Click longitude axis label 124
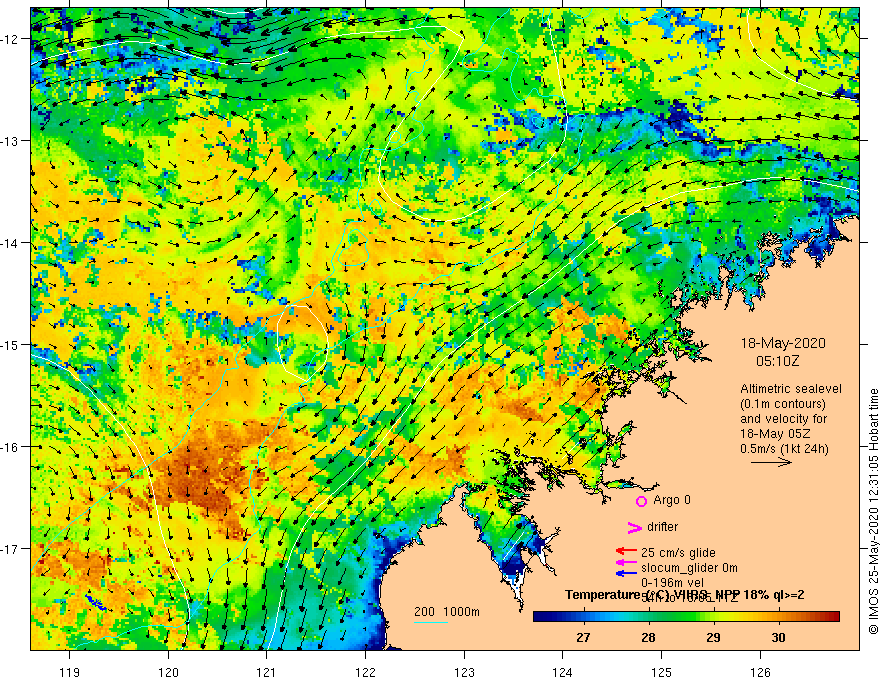The image size is (880, 680). click(x=562, y=672)
